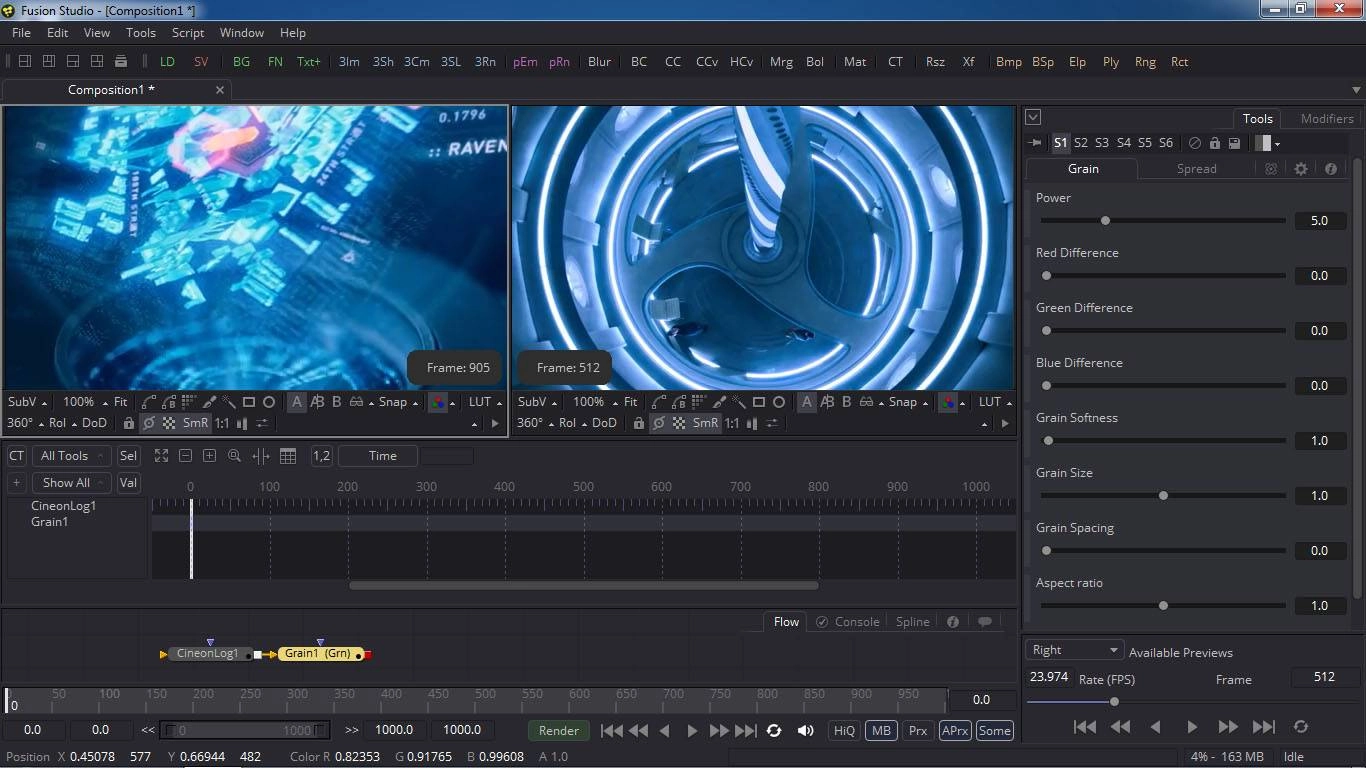1366x768 pixels.
Task: Toggle audio mute speaker icon
Action: (x=805, y=731)
